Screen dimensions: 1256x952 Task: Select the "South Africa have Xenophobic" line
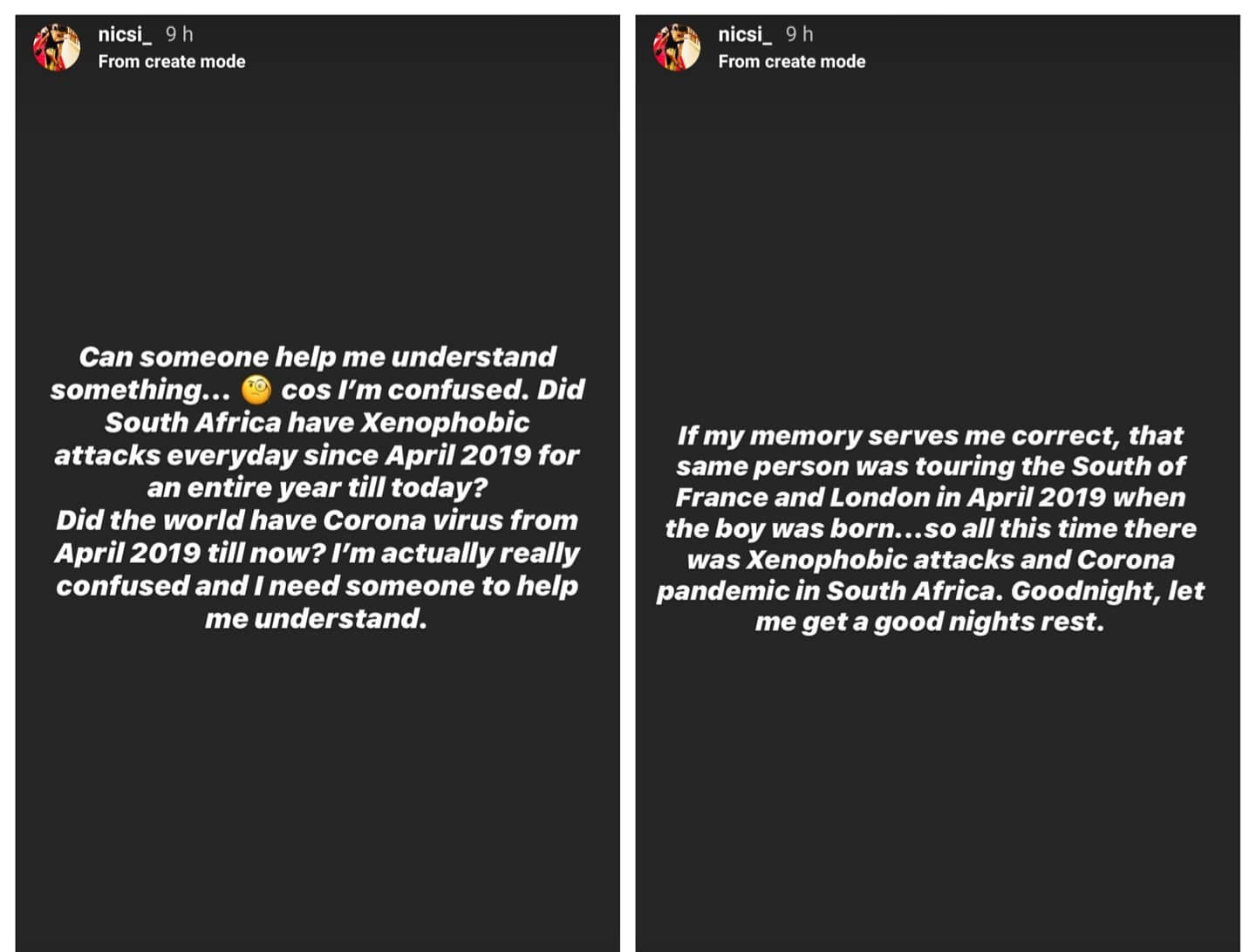[x=317, y=423]
